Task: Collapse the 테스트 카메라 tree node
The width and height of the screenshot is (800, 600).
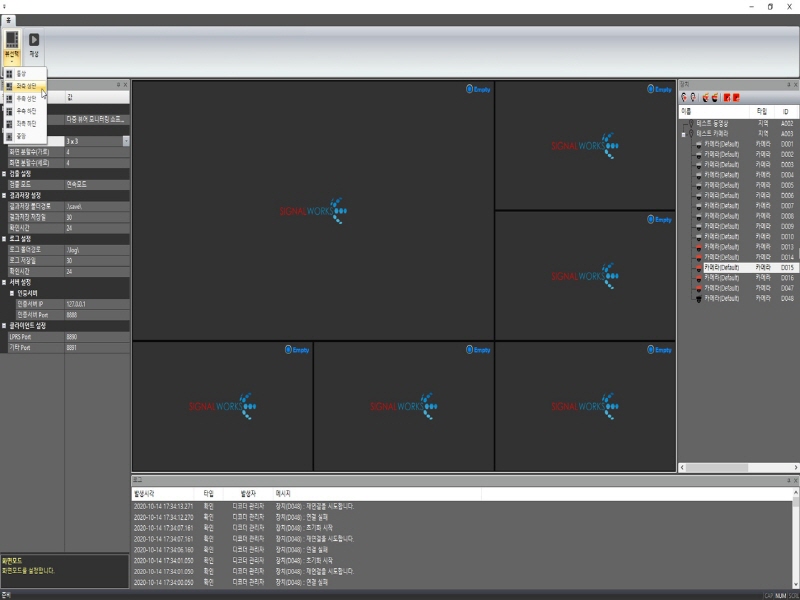Action: point(684,134)
